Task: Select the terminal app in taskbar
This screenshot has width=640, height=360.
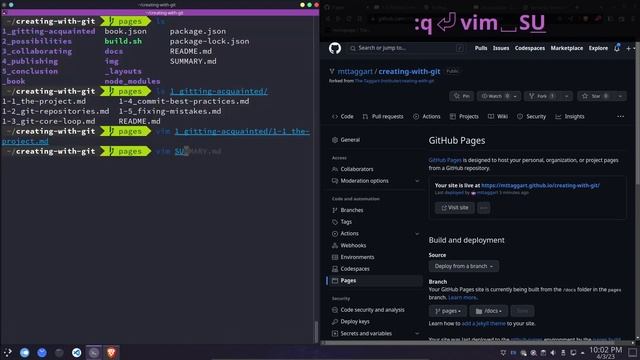Action: point(94,353)
